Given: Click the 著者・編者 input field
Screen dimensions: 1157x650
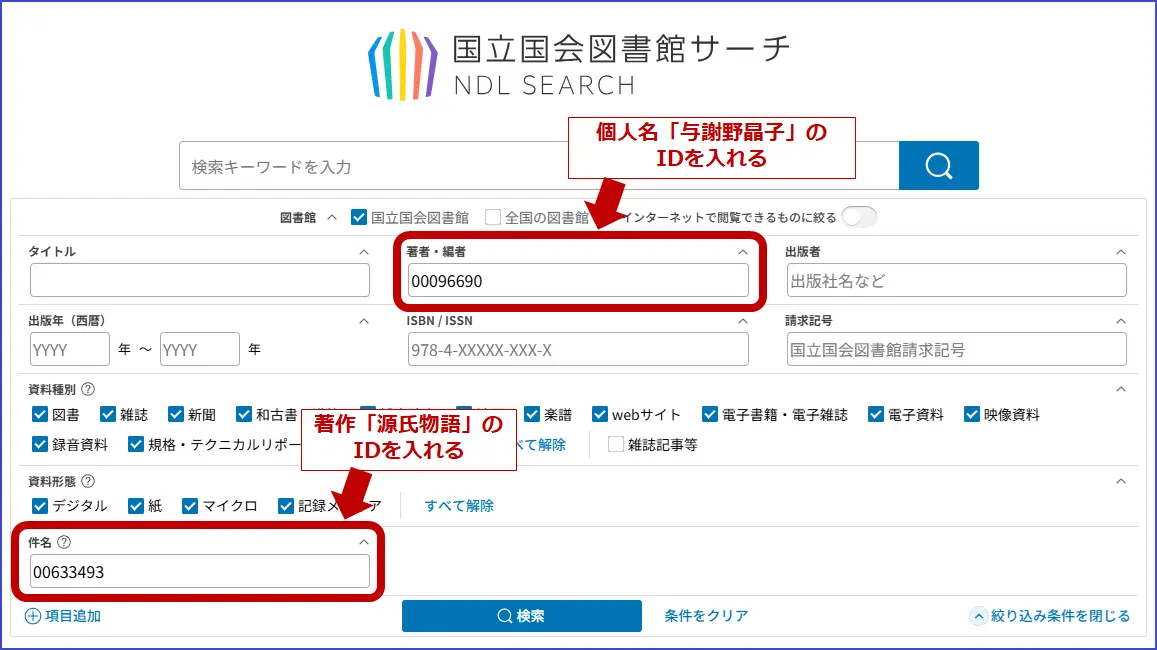Looking at the screenshot, I should coord(577,281).
